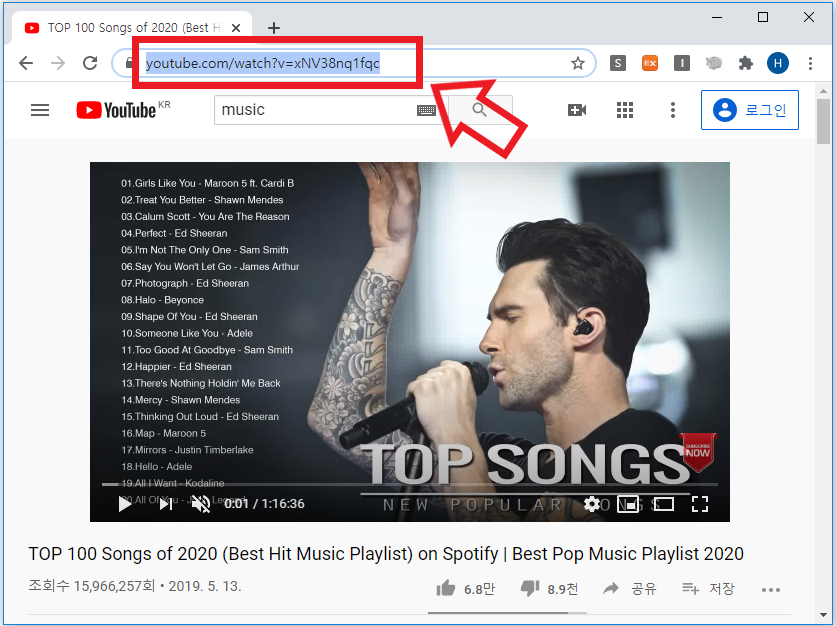Open a new browser tab
This screenshot has width=836, height=626.
coord(274,28)
